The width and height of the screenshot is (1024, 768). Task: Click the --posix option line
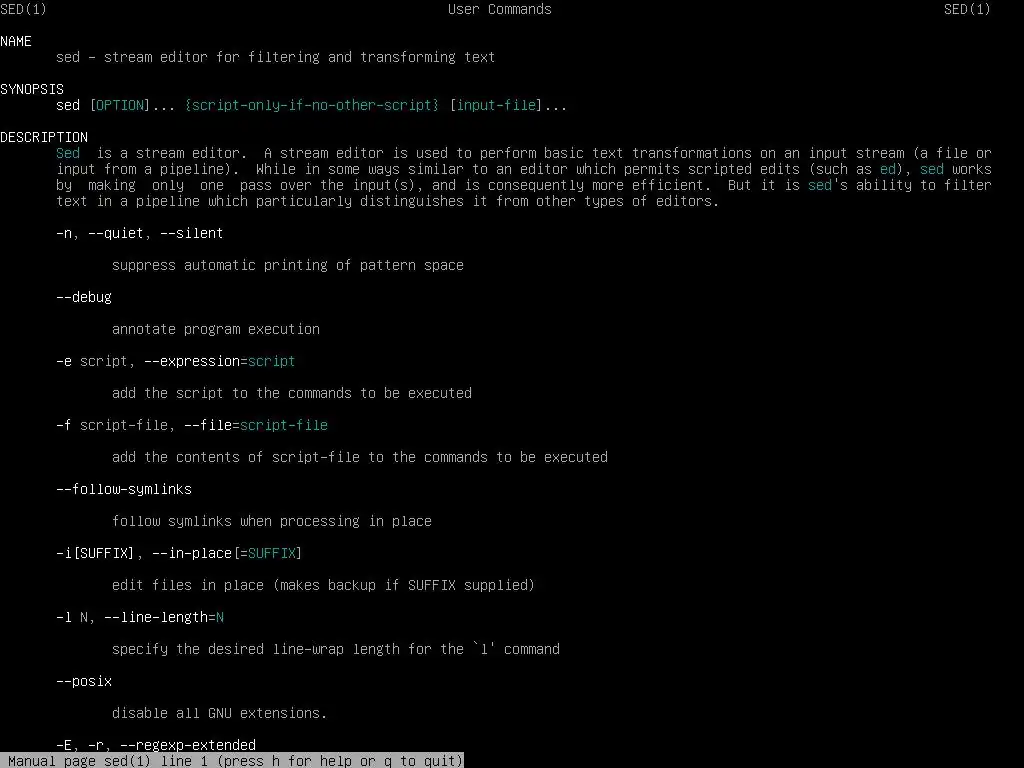84,681
